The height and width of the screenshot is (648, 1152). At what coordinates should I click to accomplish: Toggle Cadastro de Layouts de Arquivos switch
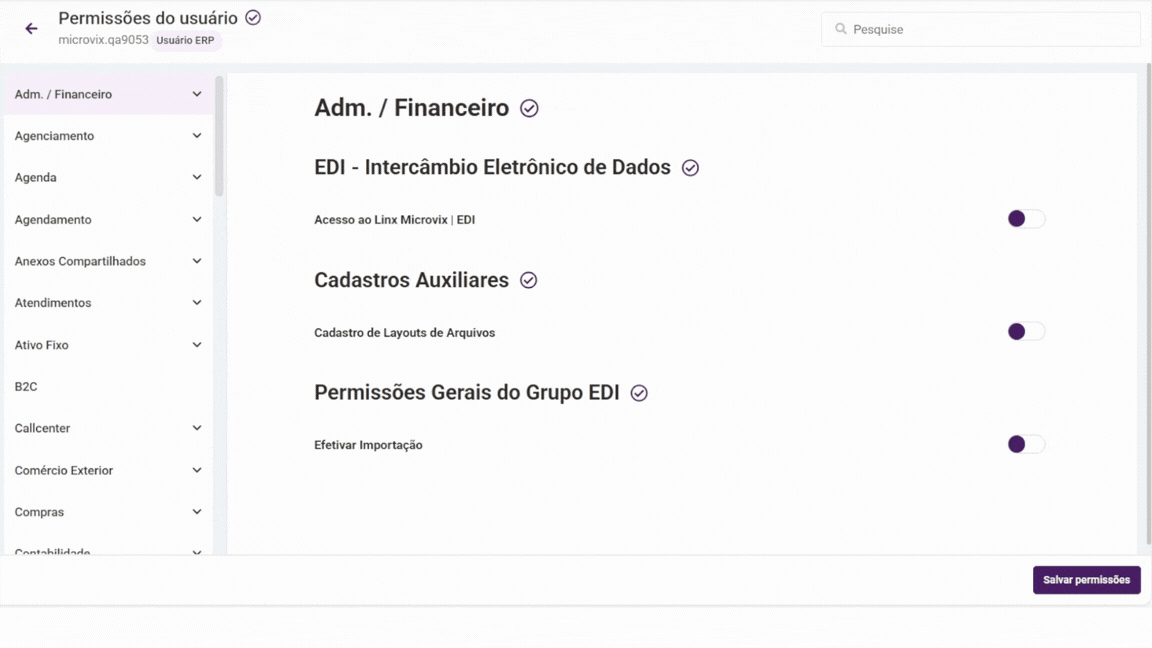(x=1025, y=332)
